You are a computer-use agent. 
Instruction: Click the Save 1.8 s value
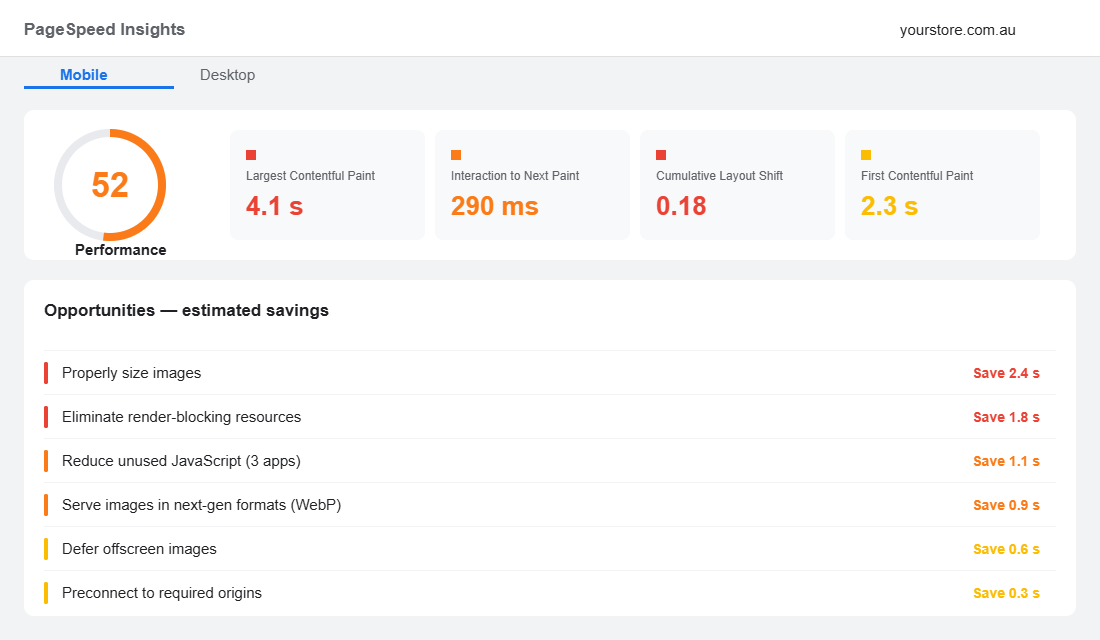pos(1006,418)
